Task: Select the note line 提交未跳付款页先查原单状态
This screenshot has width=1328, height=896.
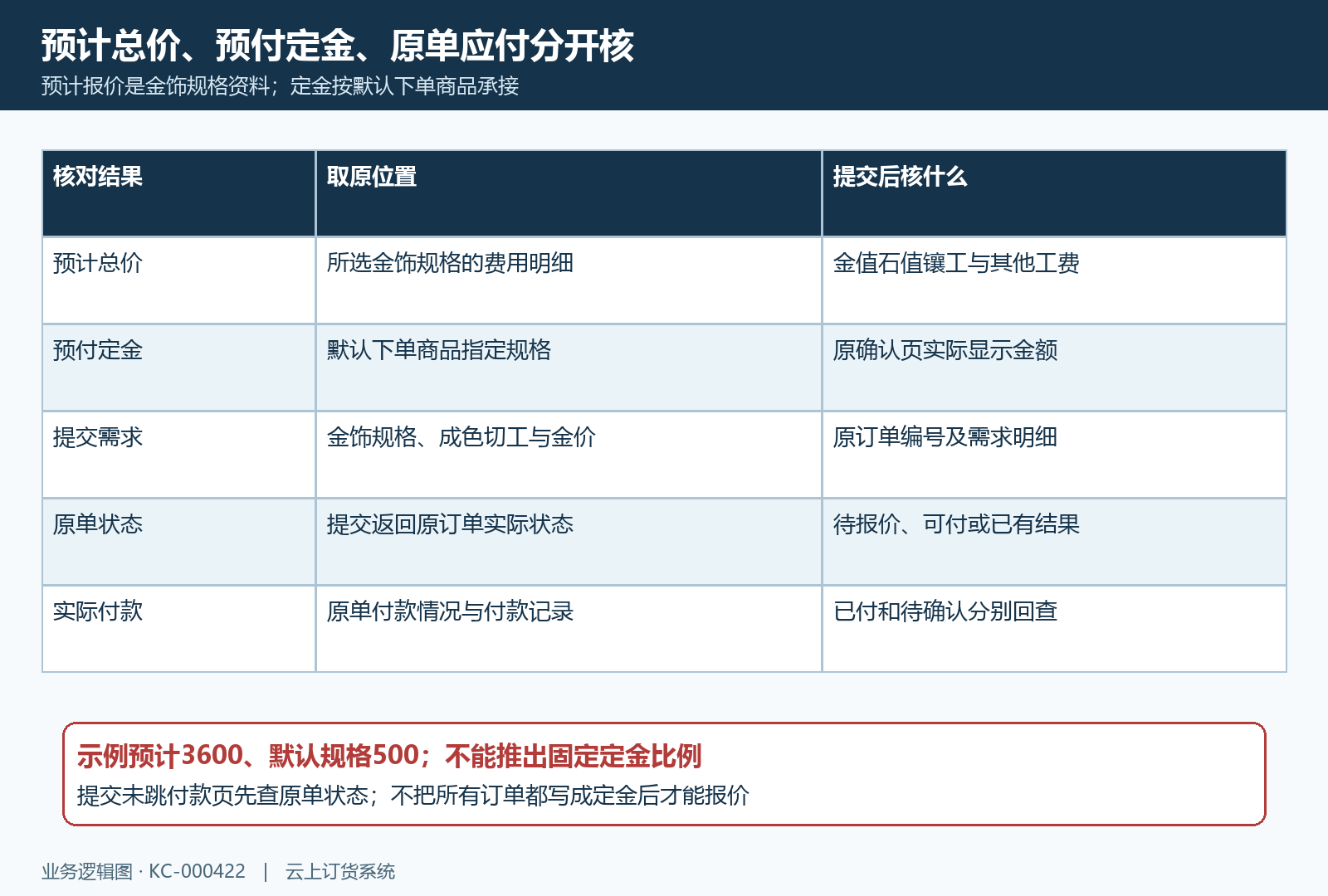Action: (222, 796)
